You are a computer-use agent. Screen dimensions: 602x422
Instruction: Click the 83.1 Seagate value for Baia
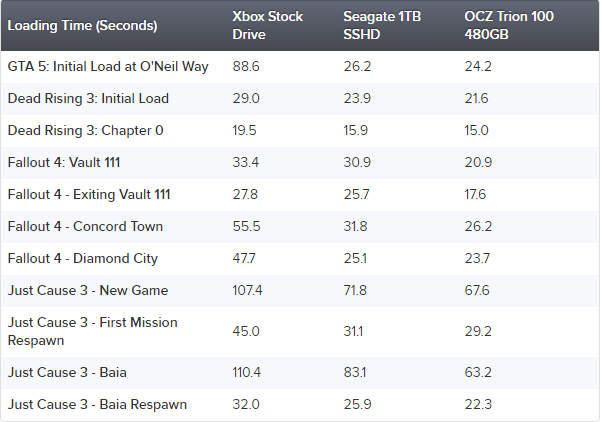pos(355,372)
